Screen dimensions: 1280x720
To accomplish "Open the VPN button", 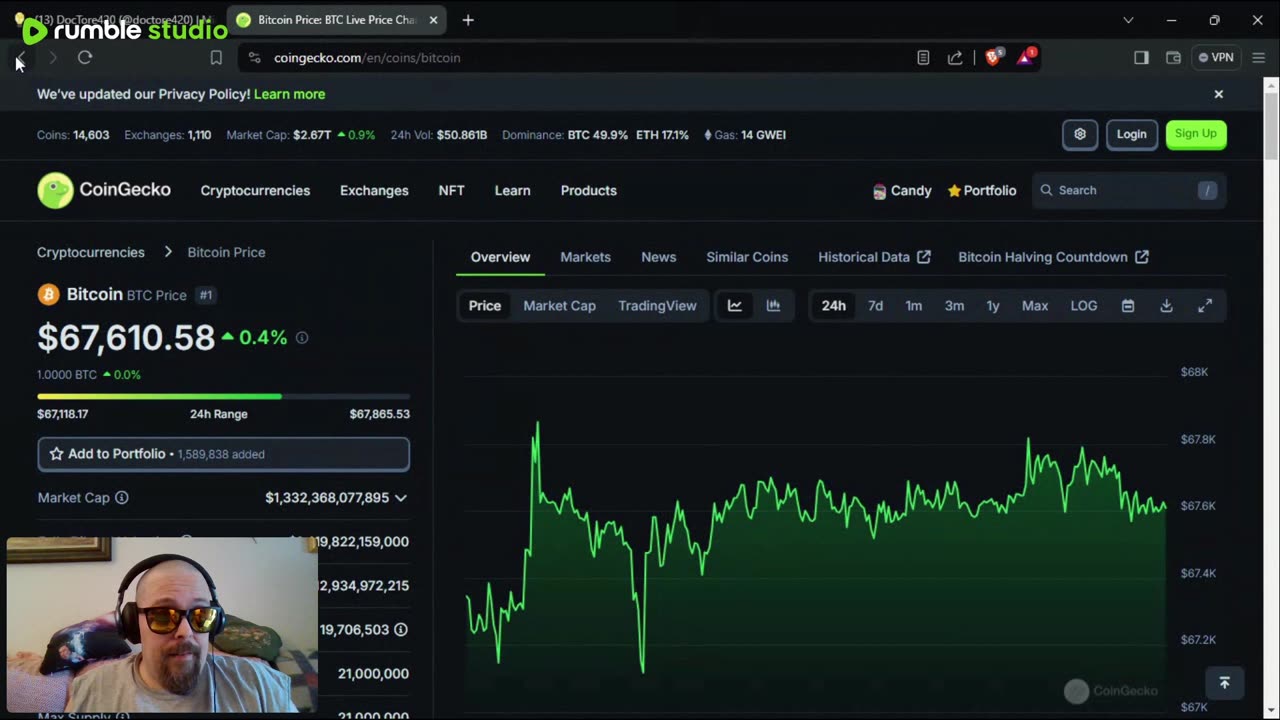I will pos(1216,58).
